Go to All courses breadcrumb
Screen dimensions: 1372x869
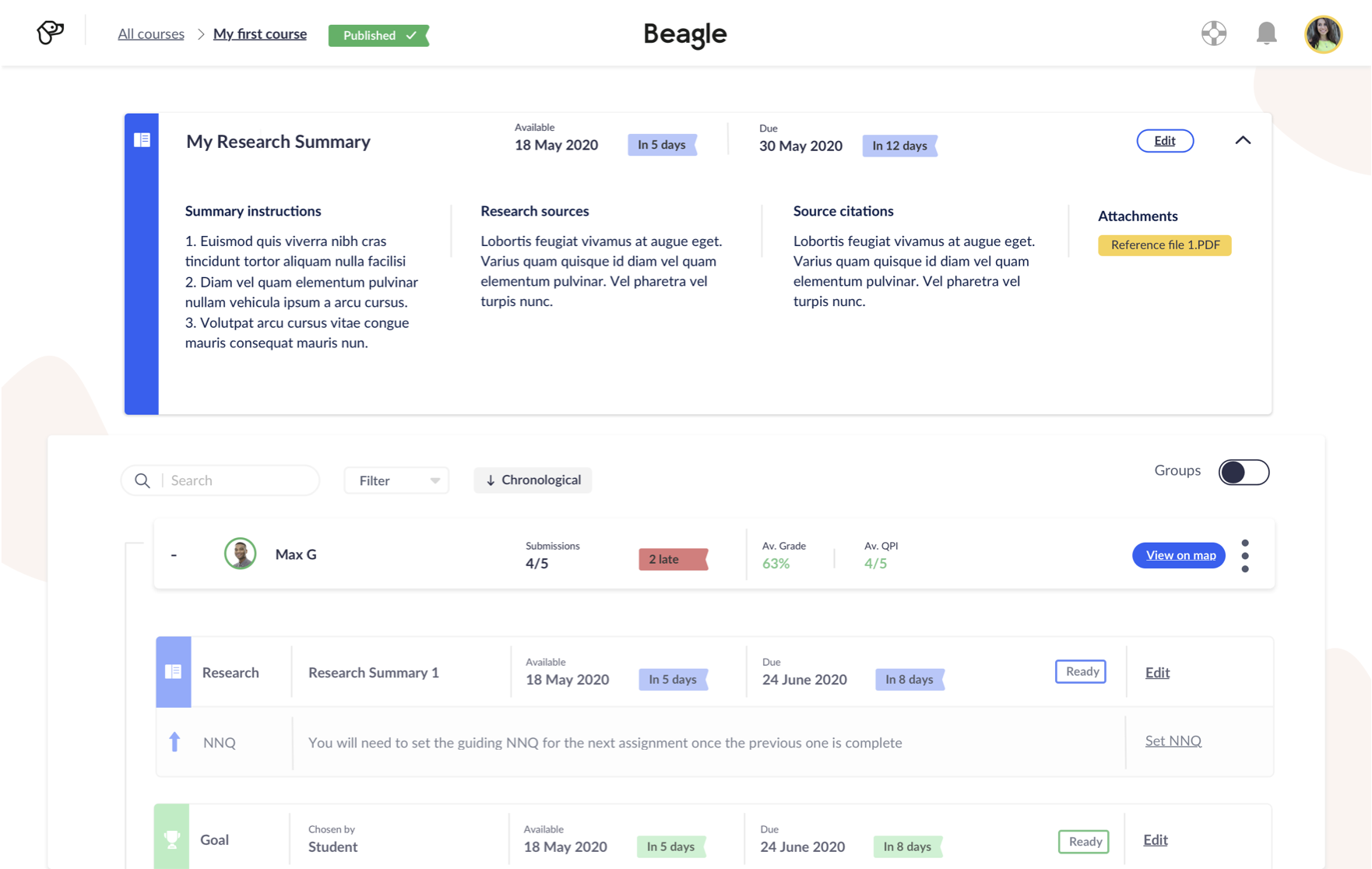[x=151, y=34]
